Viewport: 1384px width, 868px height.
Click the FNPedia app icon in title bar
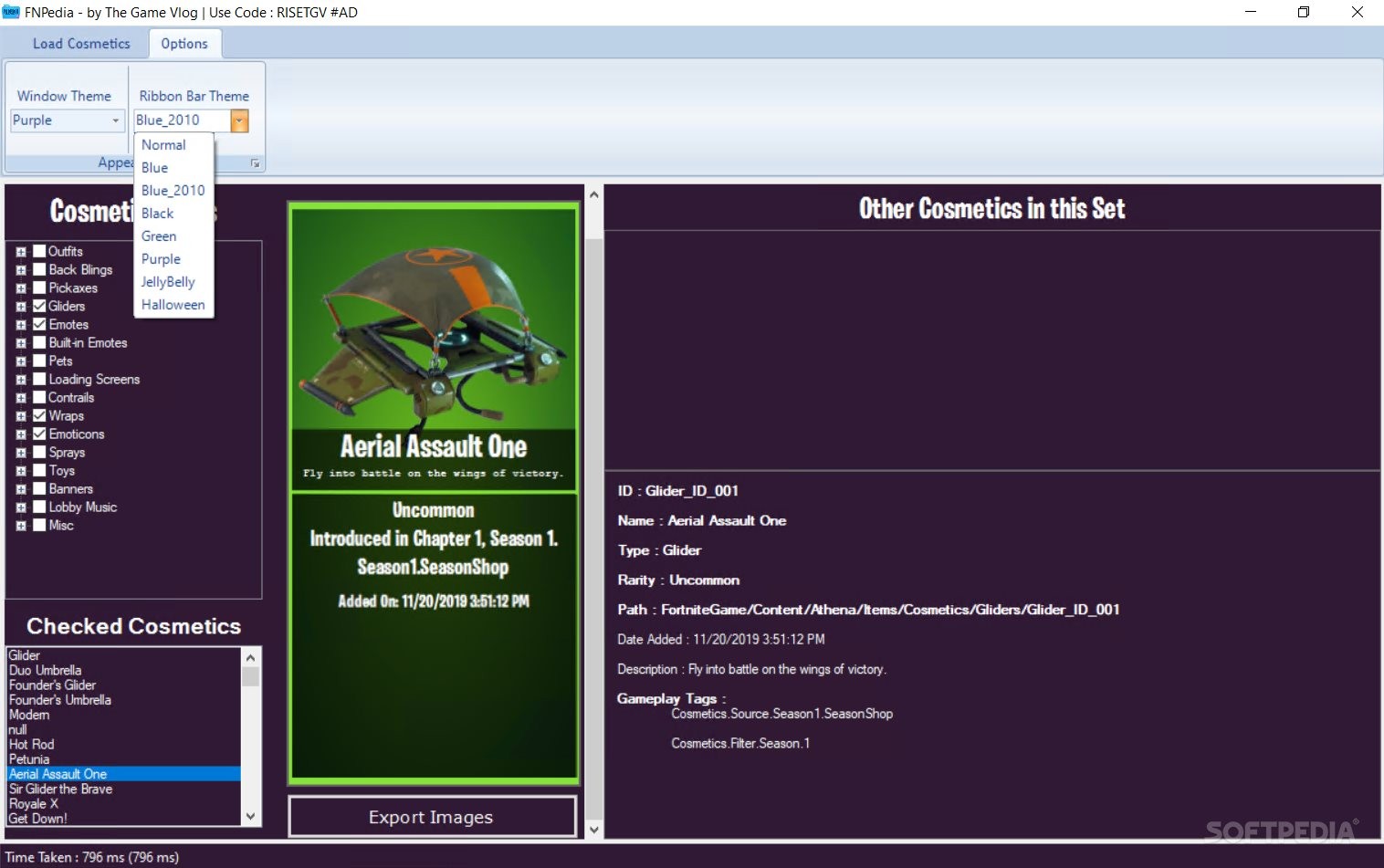click(11, 12)
